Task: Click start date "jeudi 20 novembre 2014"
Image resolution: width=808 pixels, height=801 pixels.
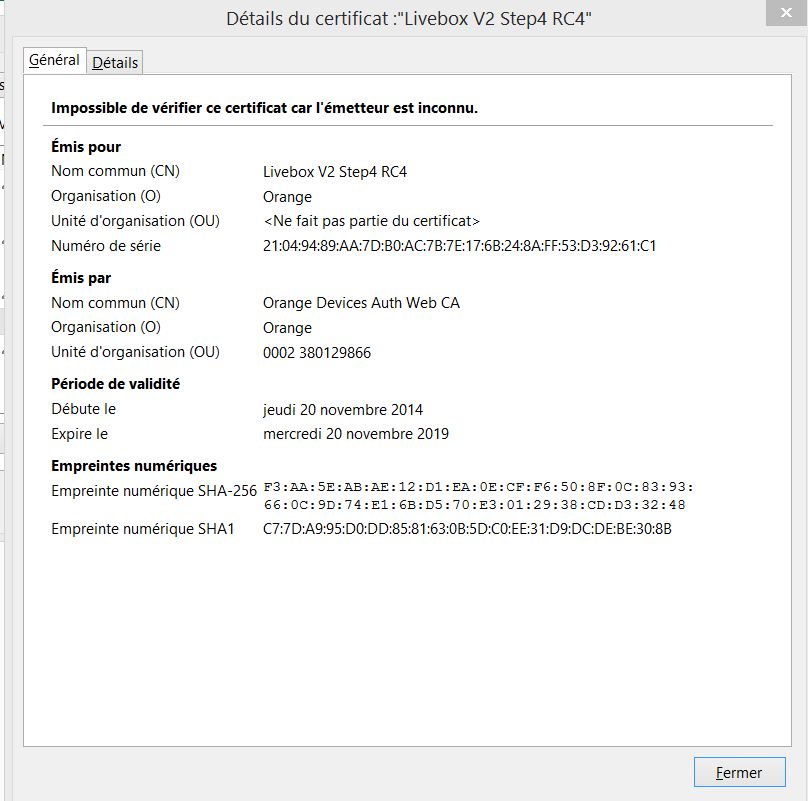Action: 343,409
